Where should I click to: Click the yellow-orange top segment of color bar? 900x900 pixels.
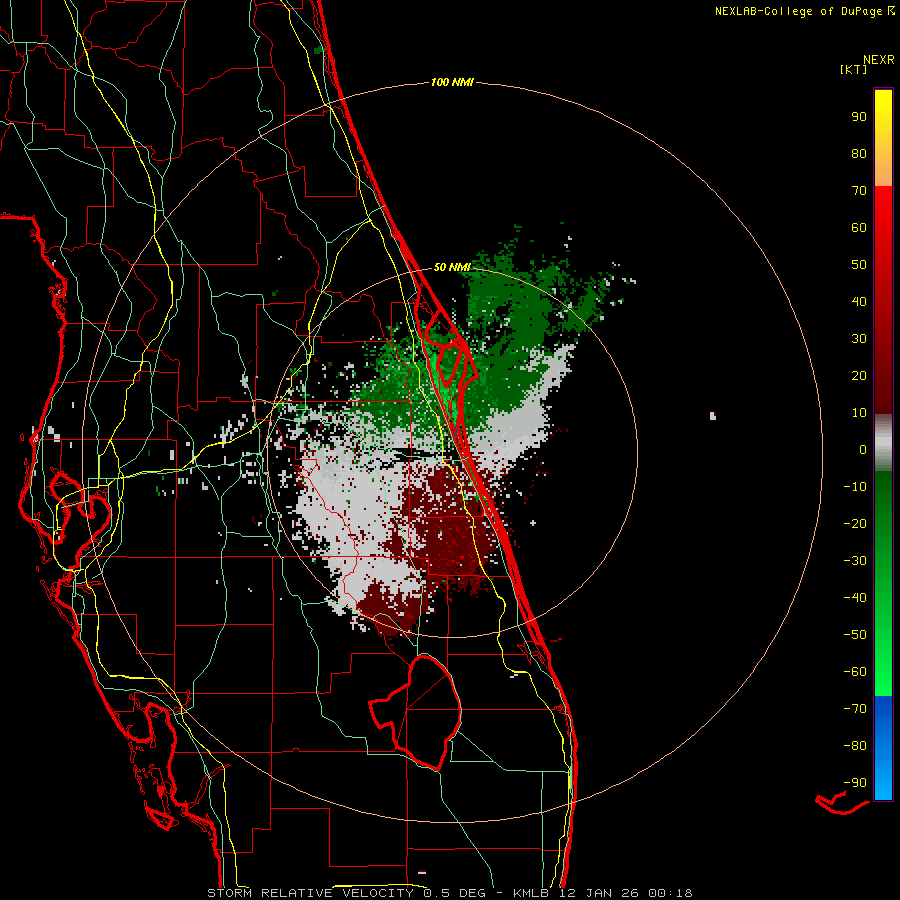[883, 138]
